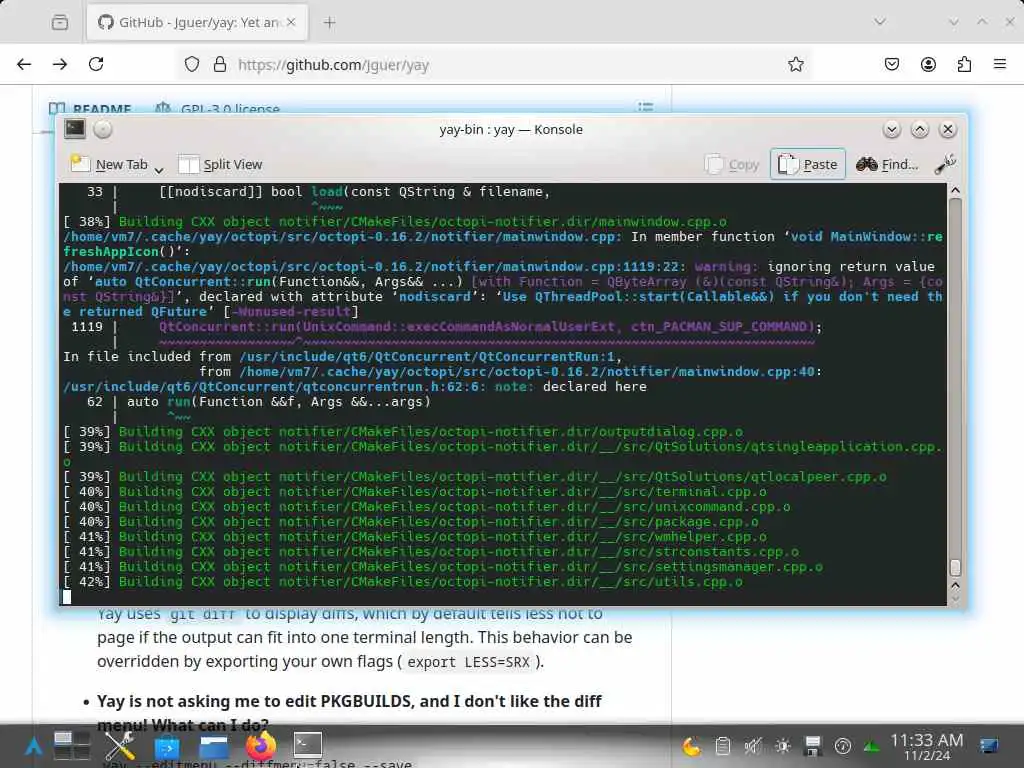Click the Paste button in Konsole toolbar
This screenshot has width=1024, height=768.
(808, 164)
